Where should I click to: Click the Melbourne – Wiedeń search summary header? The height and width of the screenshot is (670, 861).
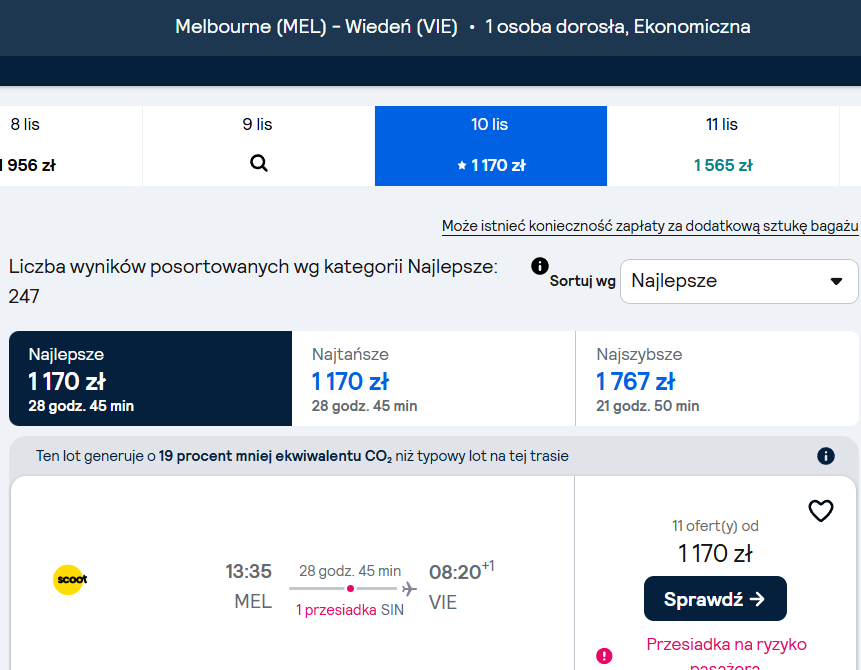click(462, 26)
